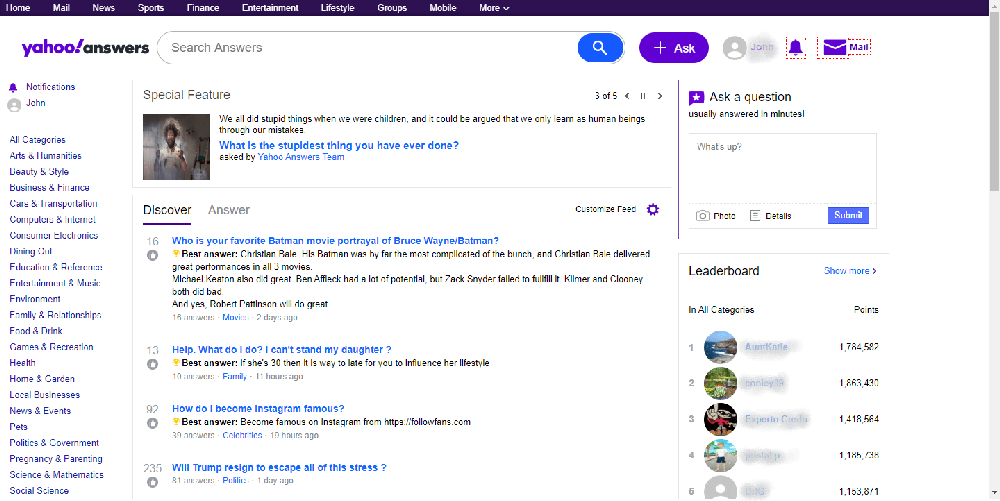This screenshot has width=1000, height=501.
Task: Toggle follow circle on Instagram famous question
Action: [x=152, y=424]
